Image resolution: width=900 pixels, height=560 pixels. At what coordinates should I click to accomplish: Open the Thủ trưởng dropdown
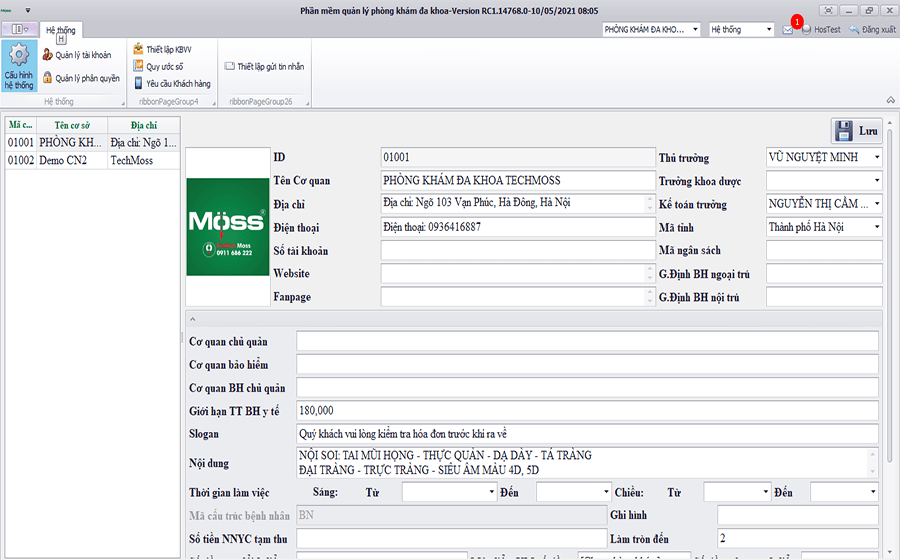pyautogui.click(x=876, y=158)
